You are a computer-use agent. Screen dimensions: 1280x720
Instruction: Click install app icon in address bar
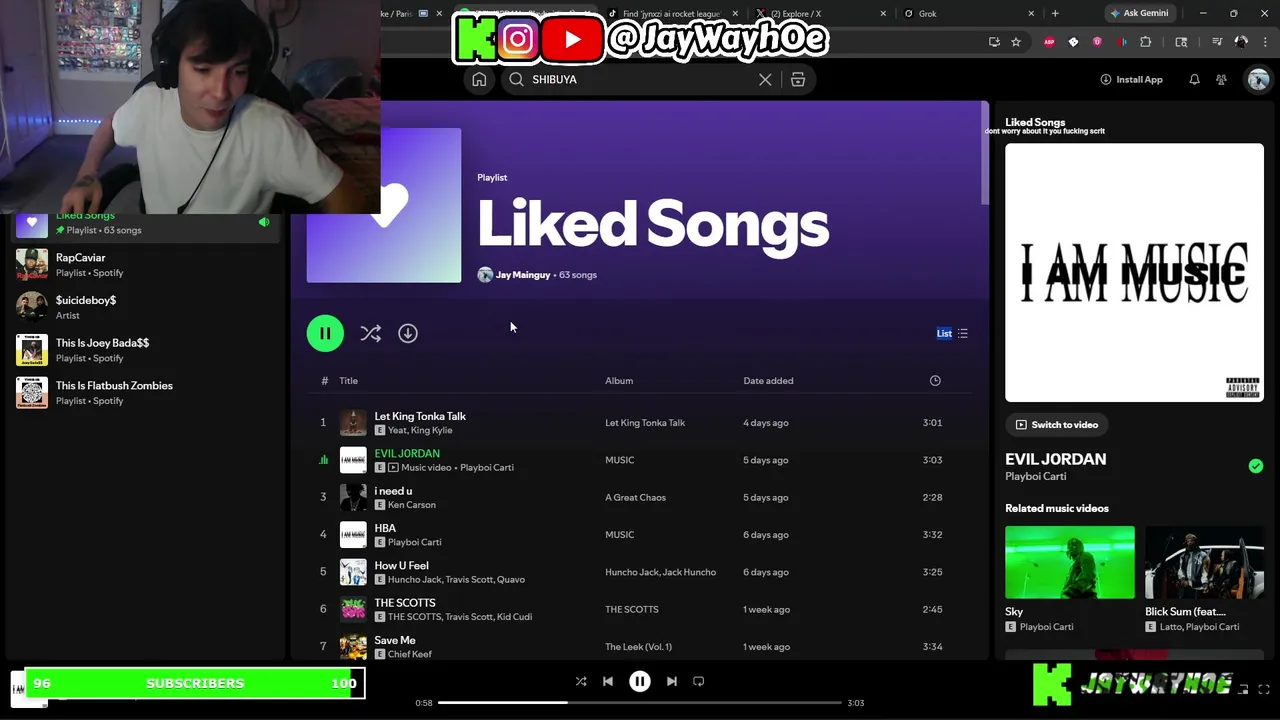[x=994, y=42]
